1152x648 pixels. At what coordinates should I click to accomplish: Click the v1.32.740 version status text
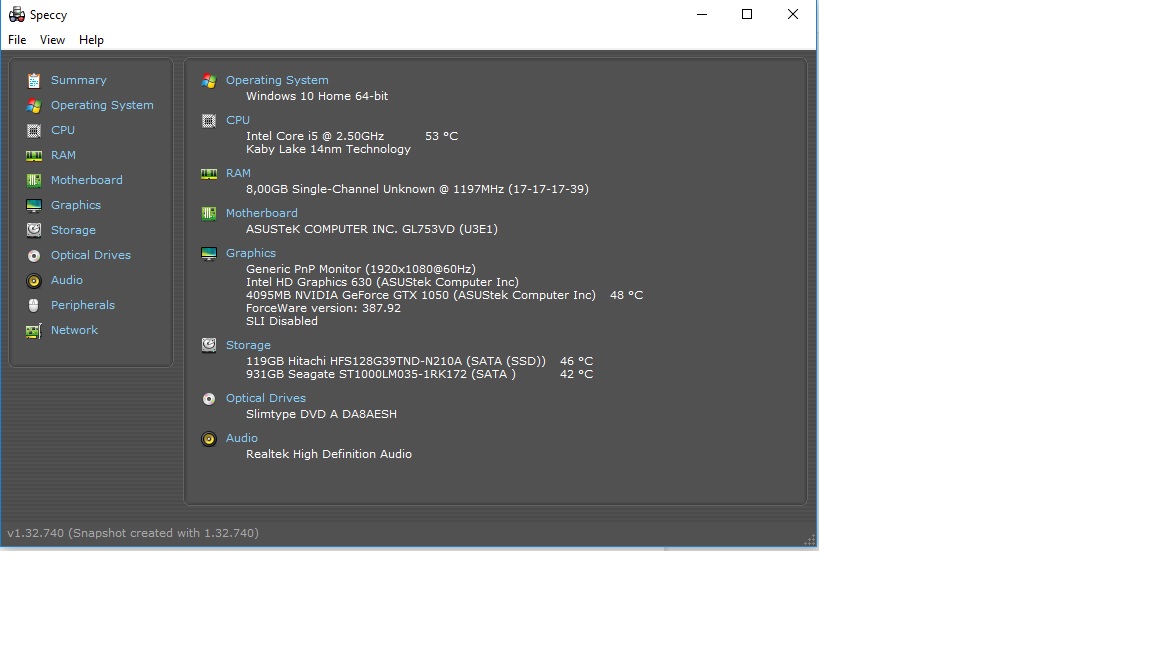[133, 533]
